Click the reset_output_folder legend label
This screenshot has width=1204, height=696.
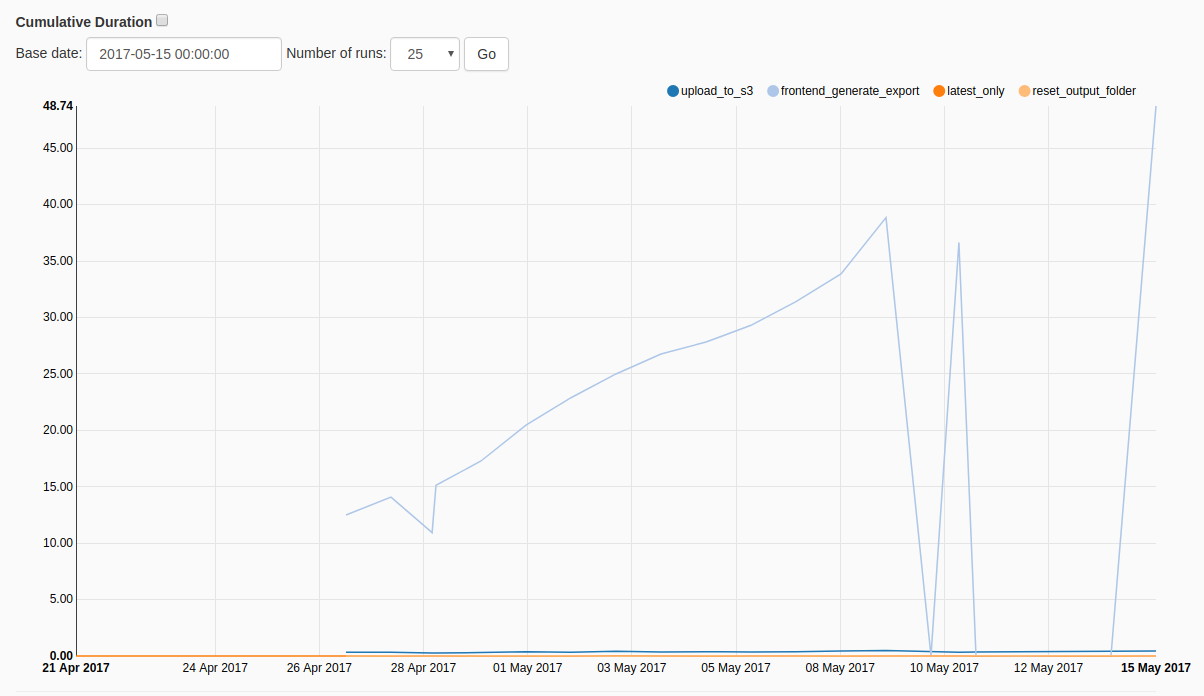point(1084,91)
